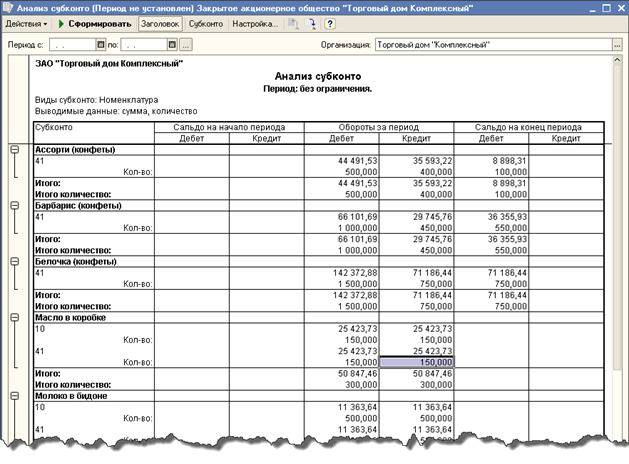Click the cell 8 898,31 in the account 41 row

[491, 161]
